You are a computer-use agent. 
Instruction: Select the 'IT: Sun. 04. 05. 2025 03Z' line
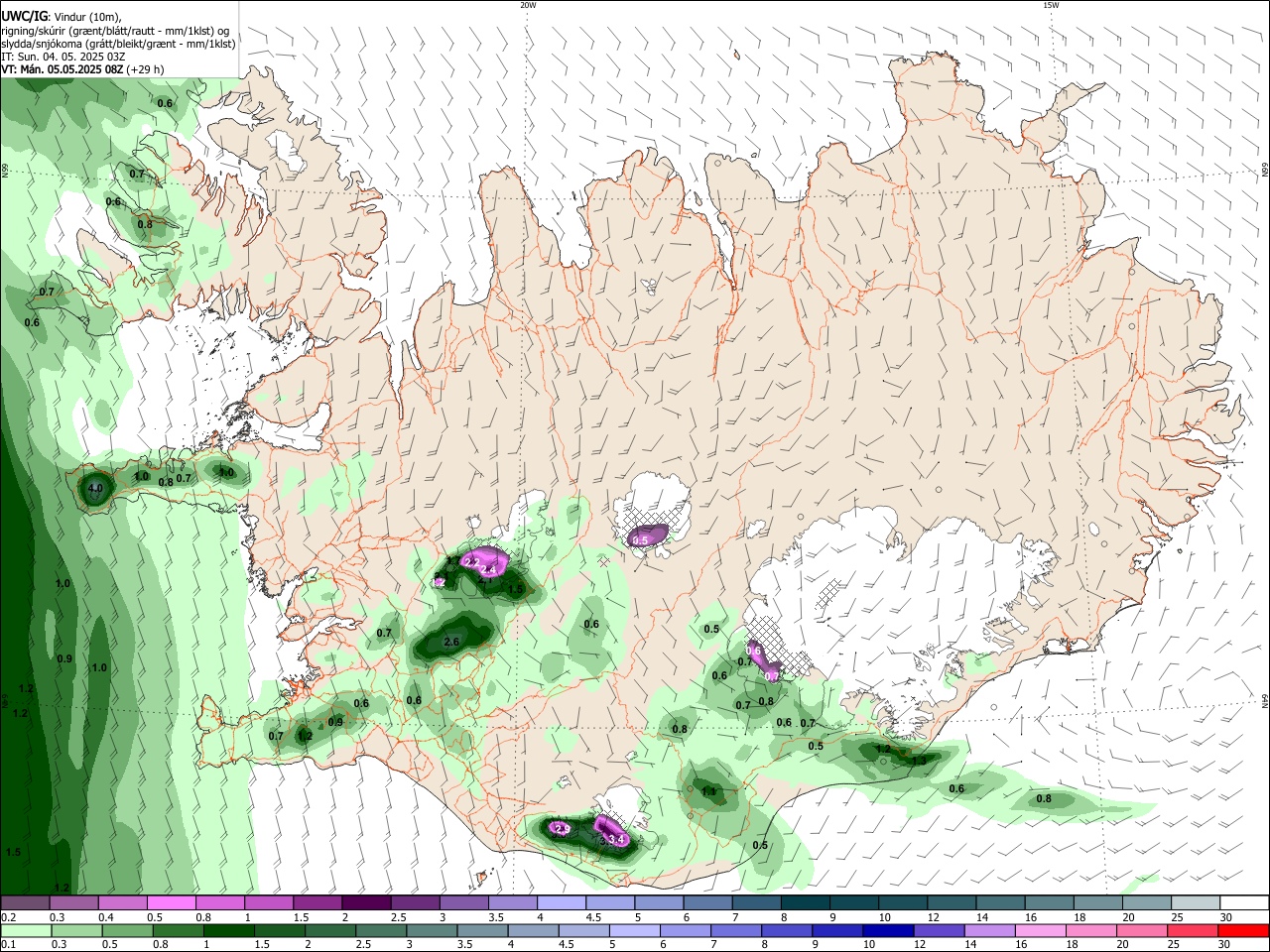(x=63, y=57)
